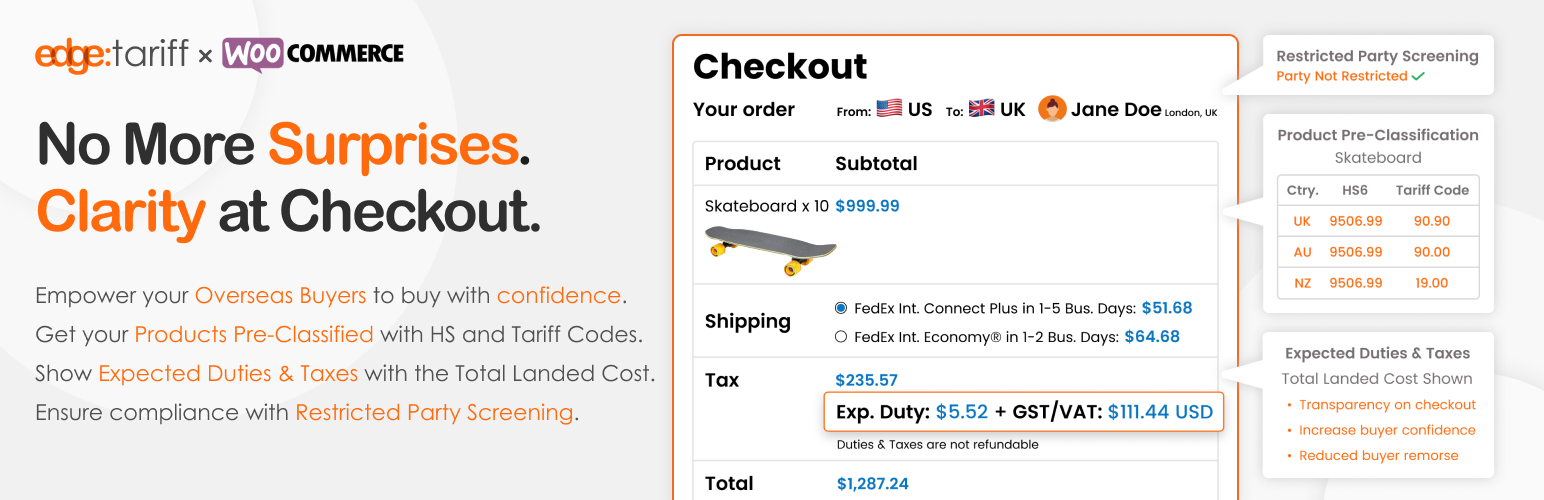Screen dimensions: 1544x500
Task: Click the skateboard product image
Action: point(771,250)
